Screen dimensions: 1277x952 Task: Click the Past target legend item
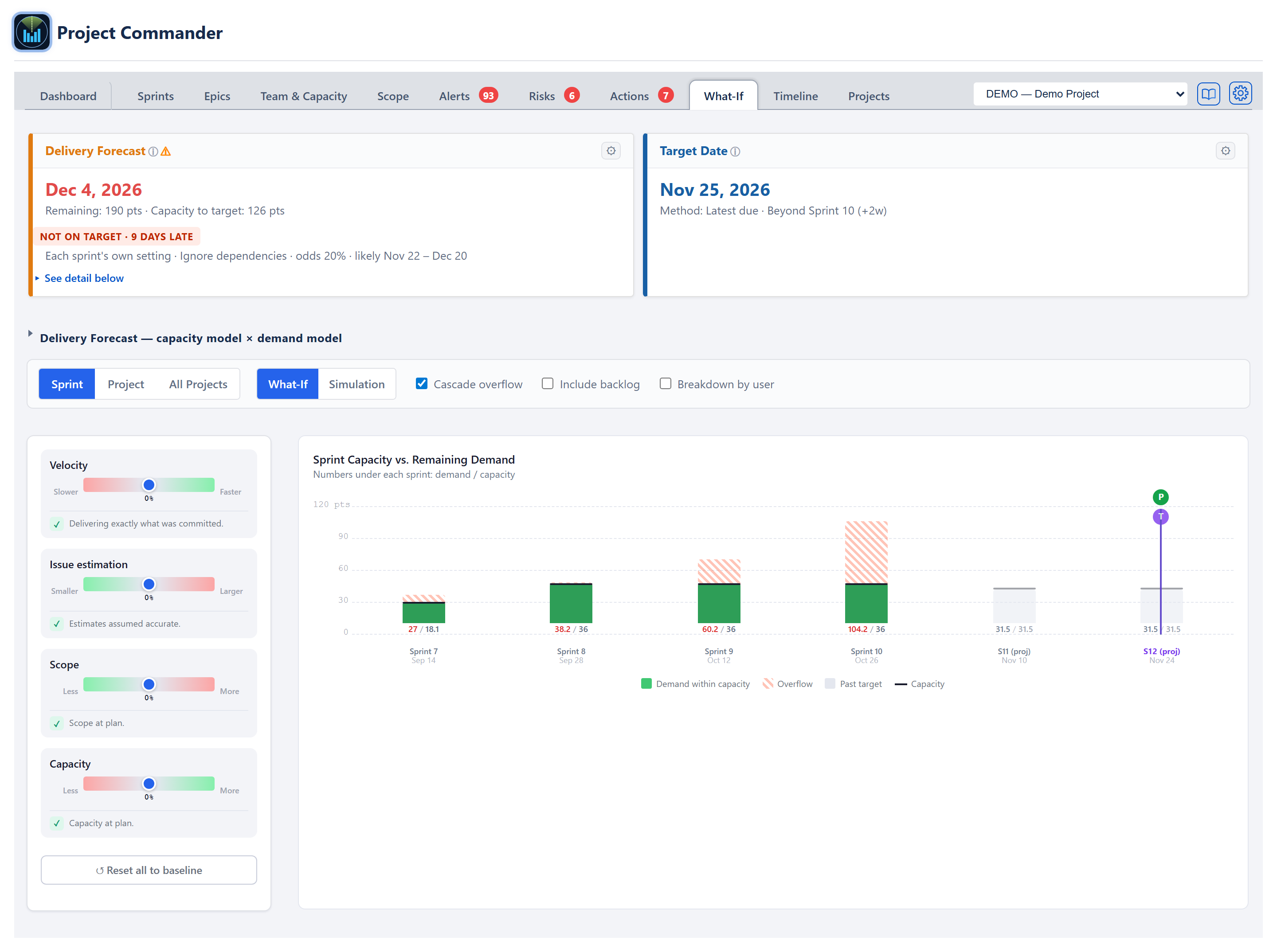[853, 684]
